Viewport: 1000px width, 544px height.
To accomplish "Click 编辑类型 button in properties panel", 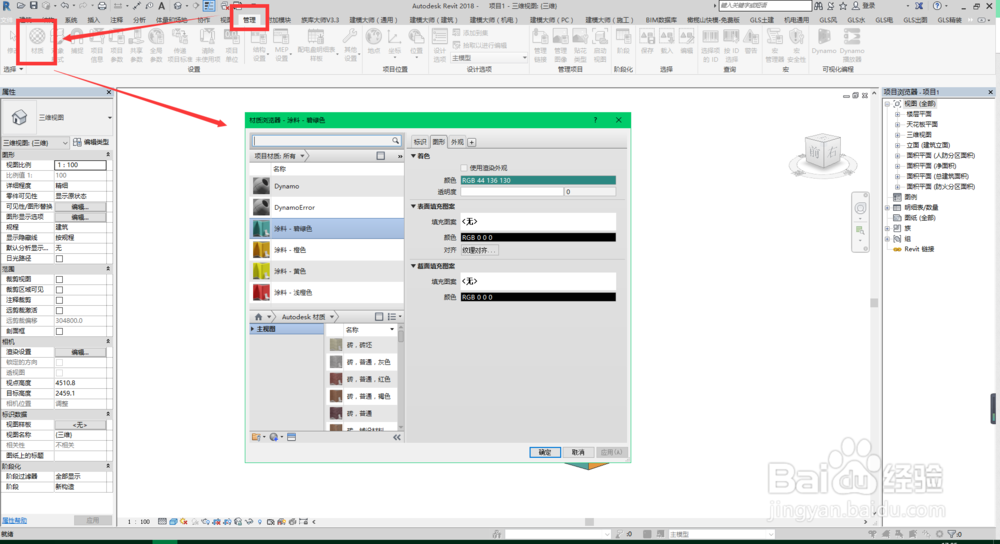I will [x=91, y=142].
